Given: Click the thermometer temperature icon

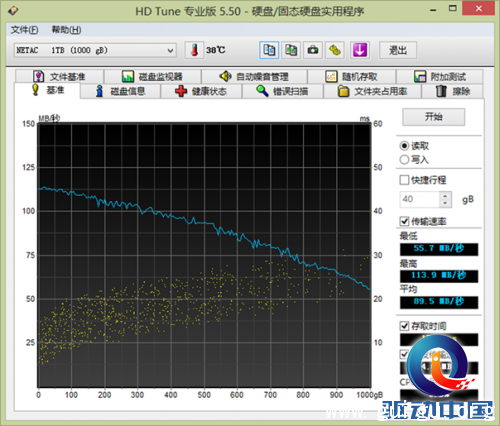Looking at the screenshot, I should [194, 50].
